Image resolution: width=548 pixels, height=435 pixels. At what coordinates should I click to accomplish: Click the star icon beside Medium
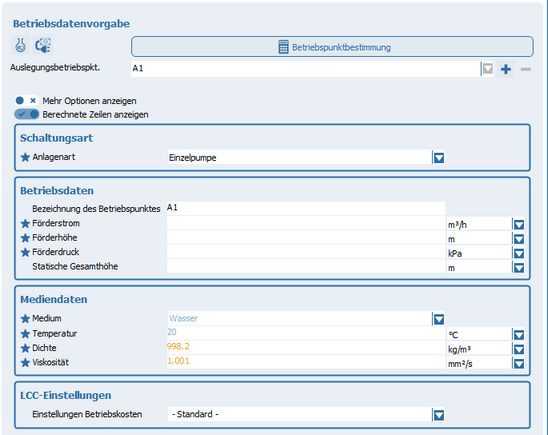pos(25,318)
